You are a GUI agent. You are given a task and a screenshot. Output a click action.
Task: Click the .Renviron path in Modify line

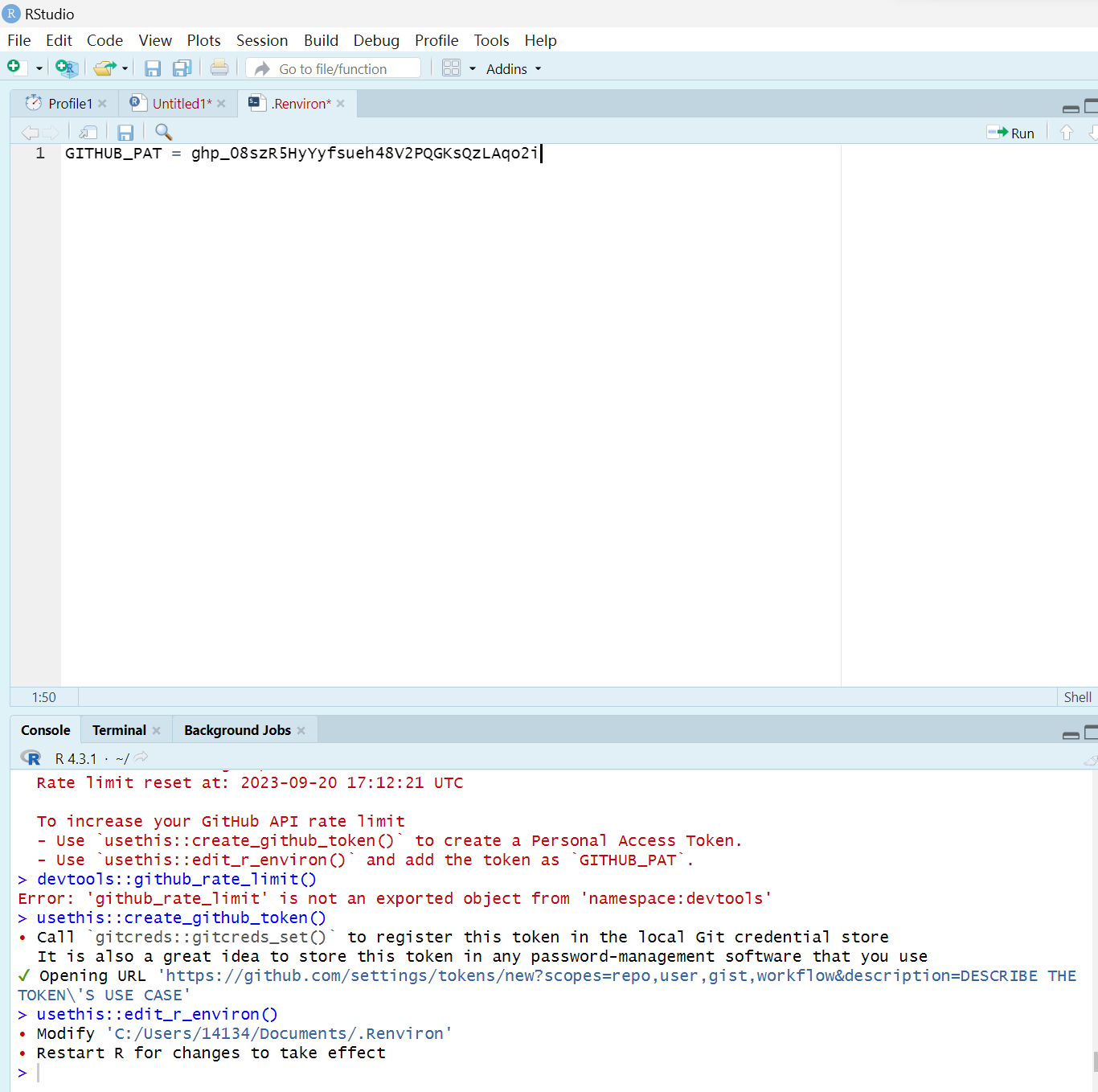tap(279, 1034)
